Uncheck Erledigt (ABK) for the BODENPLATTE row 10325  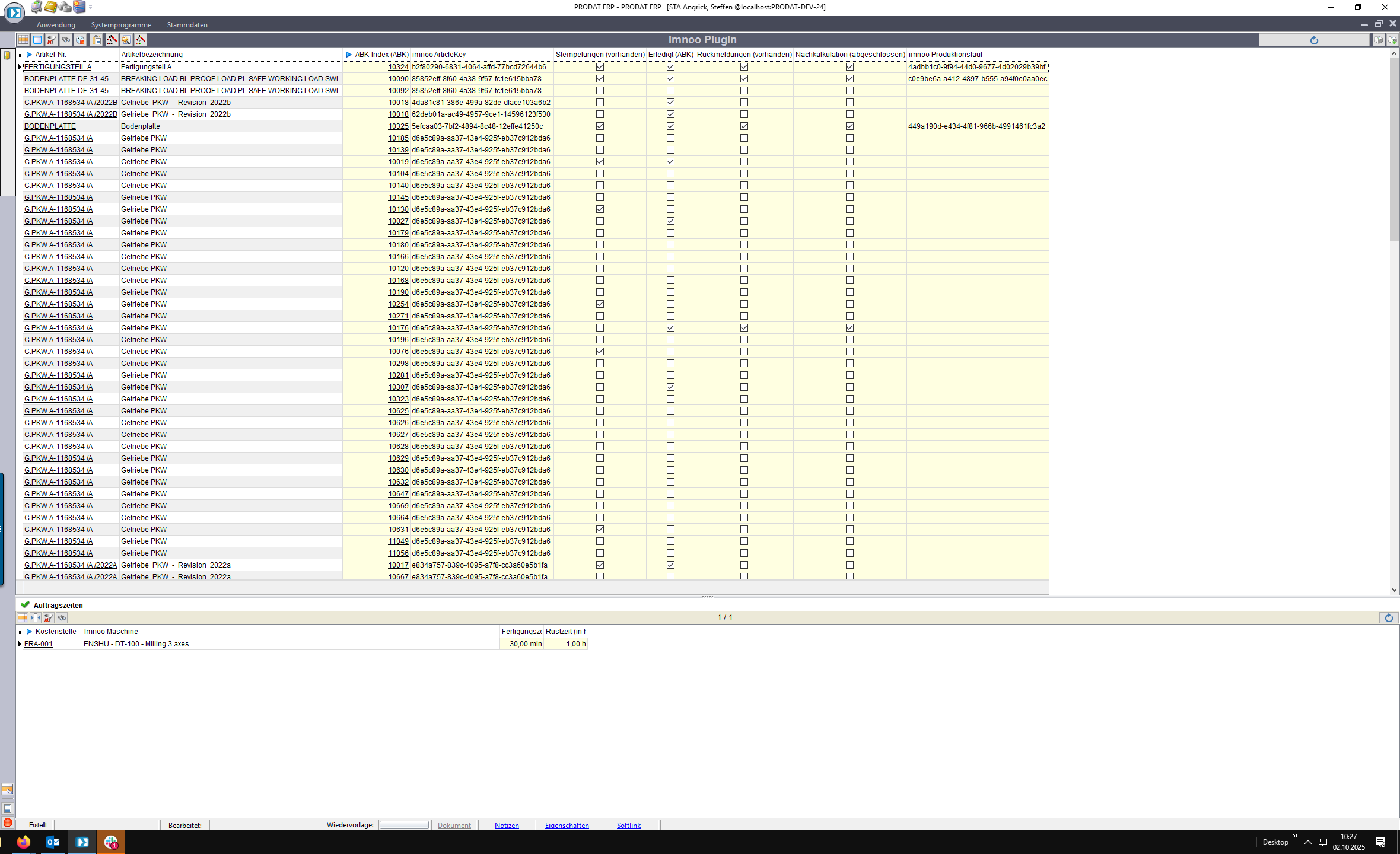670,126
